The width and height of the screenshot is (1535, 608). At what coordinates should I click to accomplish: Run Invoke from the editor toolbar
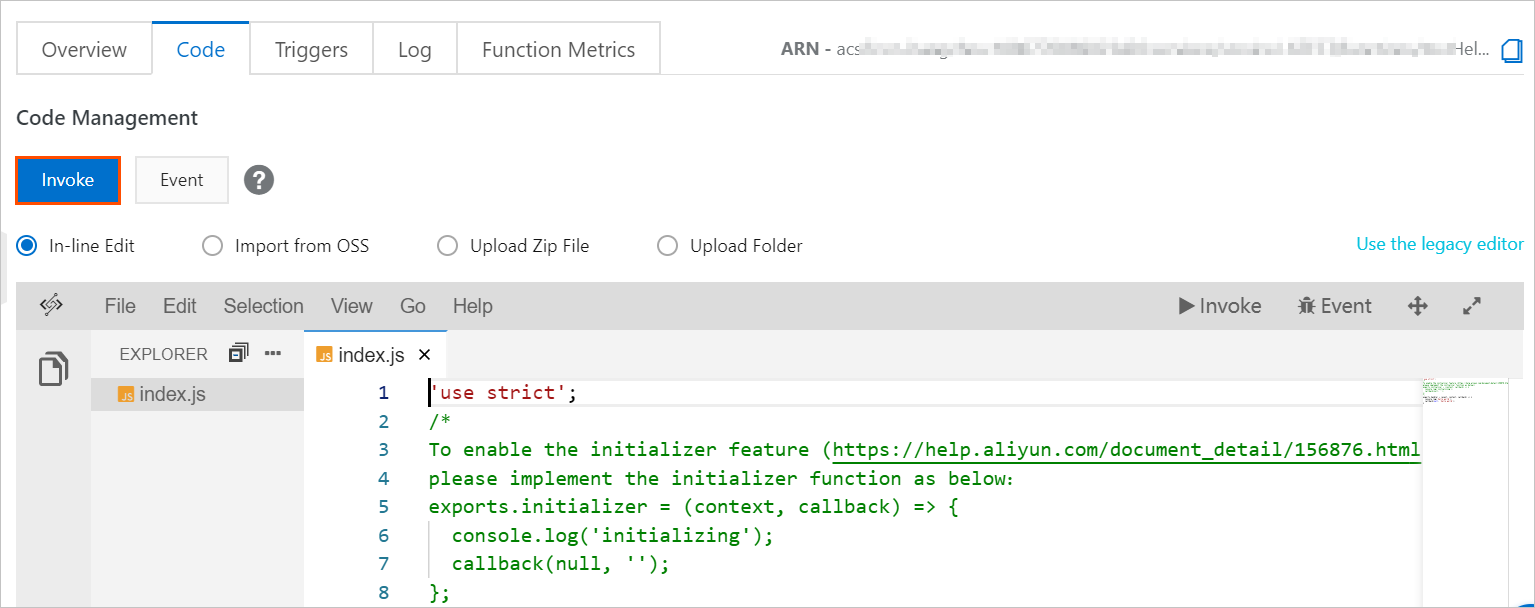pyautogui.click(x=1220, y=306)
